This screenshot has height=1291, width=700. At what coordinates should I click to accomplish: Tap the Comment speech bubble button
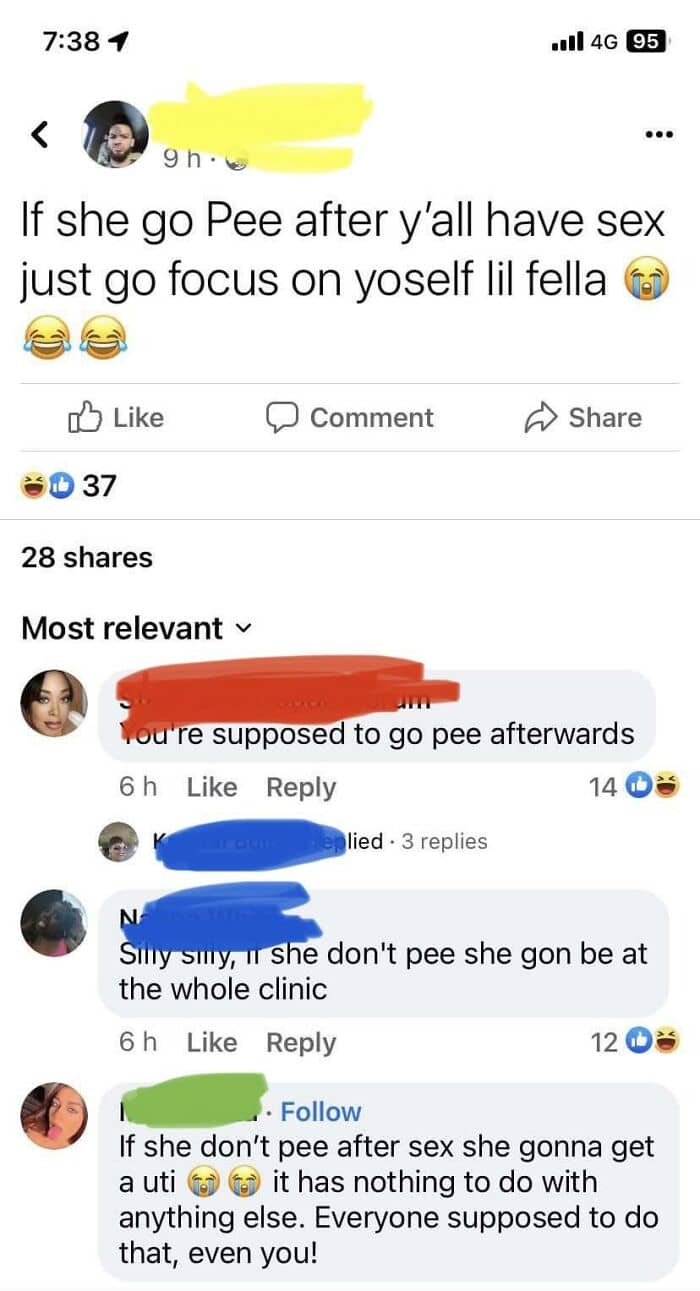point(349,417)
